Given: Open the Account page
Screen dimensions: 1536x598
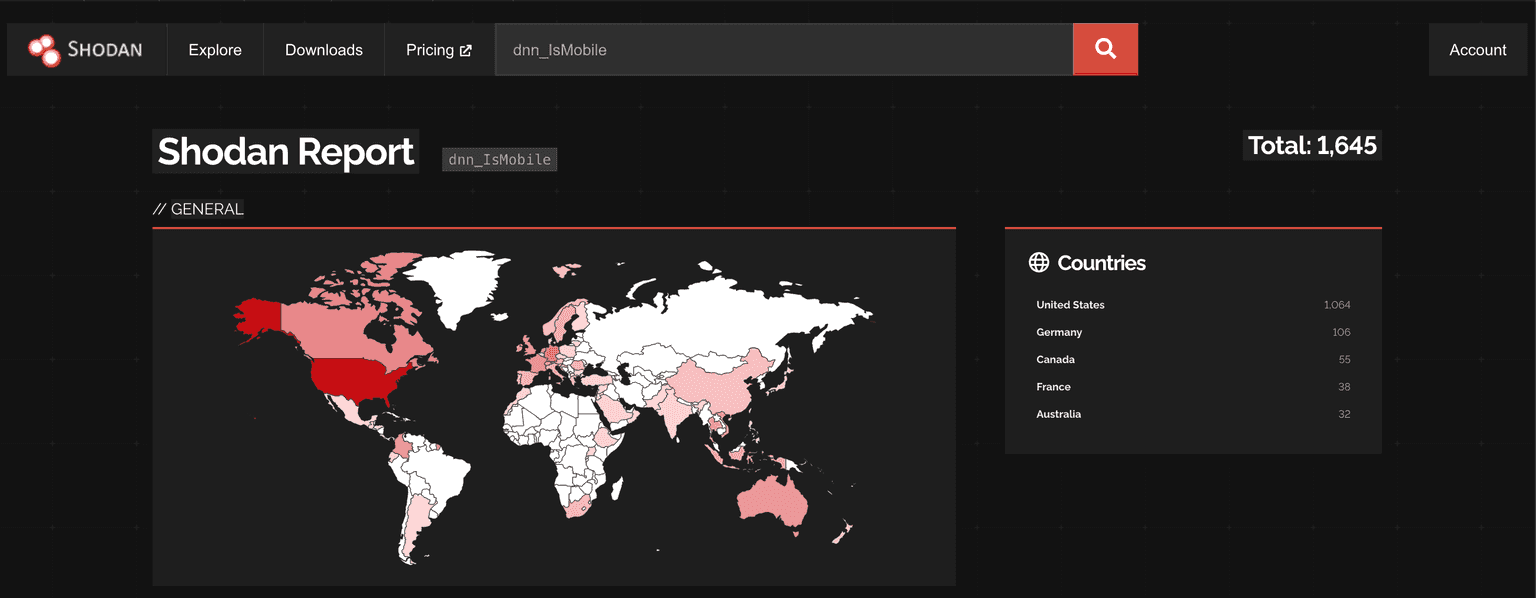Looking at the screenshot, I should click(x=1477, y=50).
